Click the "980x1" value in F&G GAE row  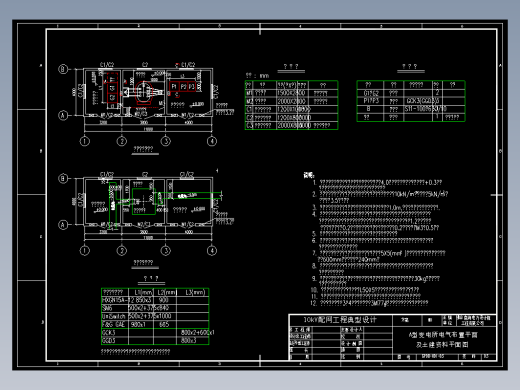tap(138, 324)
